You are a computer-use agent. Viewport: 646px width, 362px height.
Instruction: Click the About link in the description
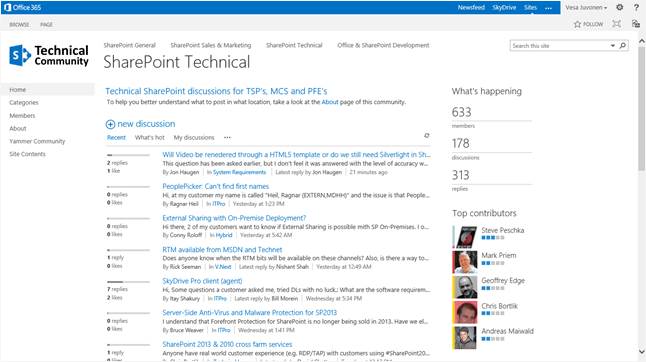[330, 102]
